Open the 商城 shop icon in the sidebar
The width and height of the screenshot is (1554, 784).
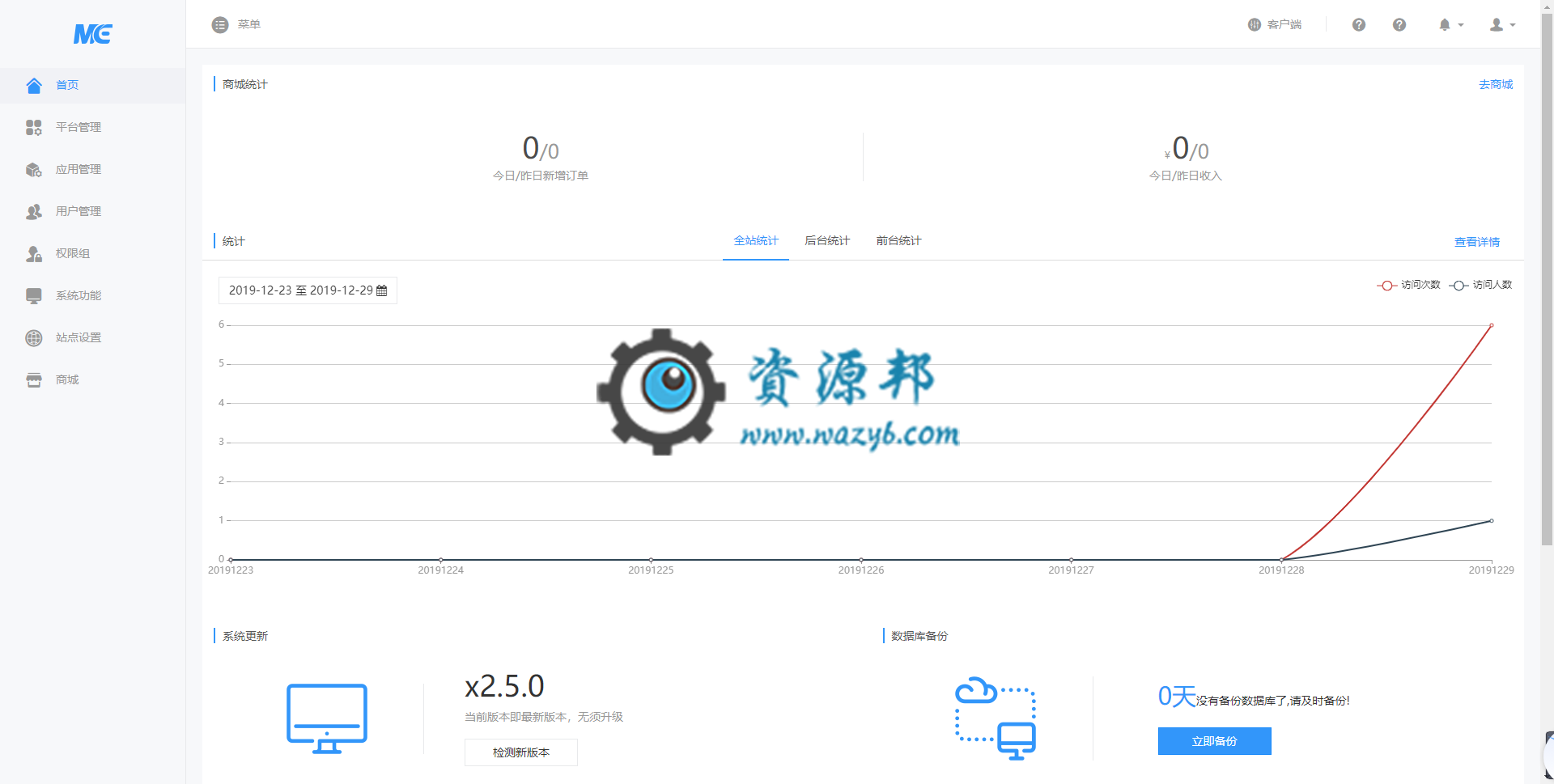click(x=34, y=380)
